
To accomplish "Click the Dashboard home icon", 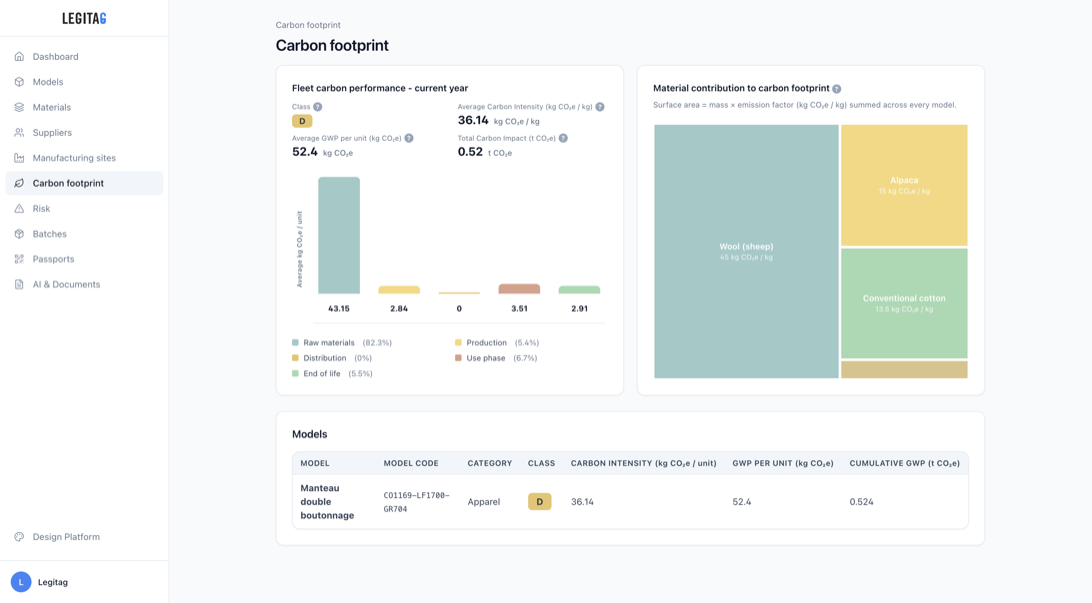I will coord(19,56).
